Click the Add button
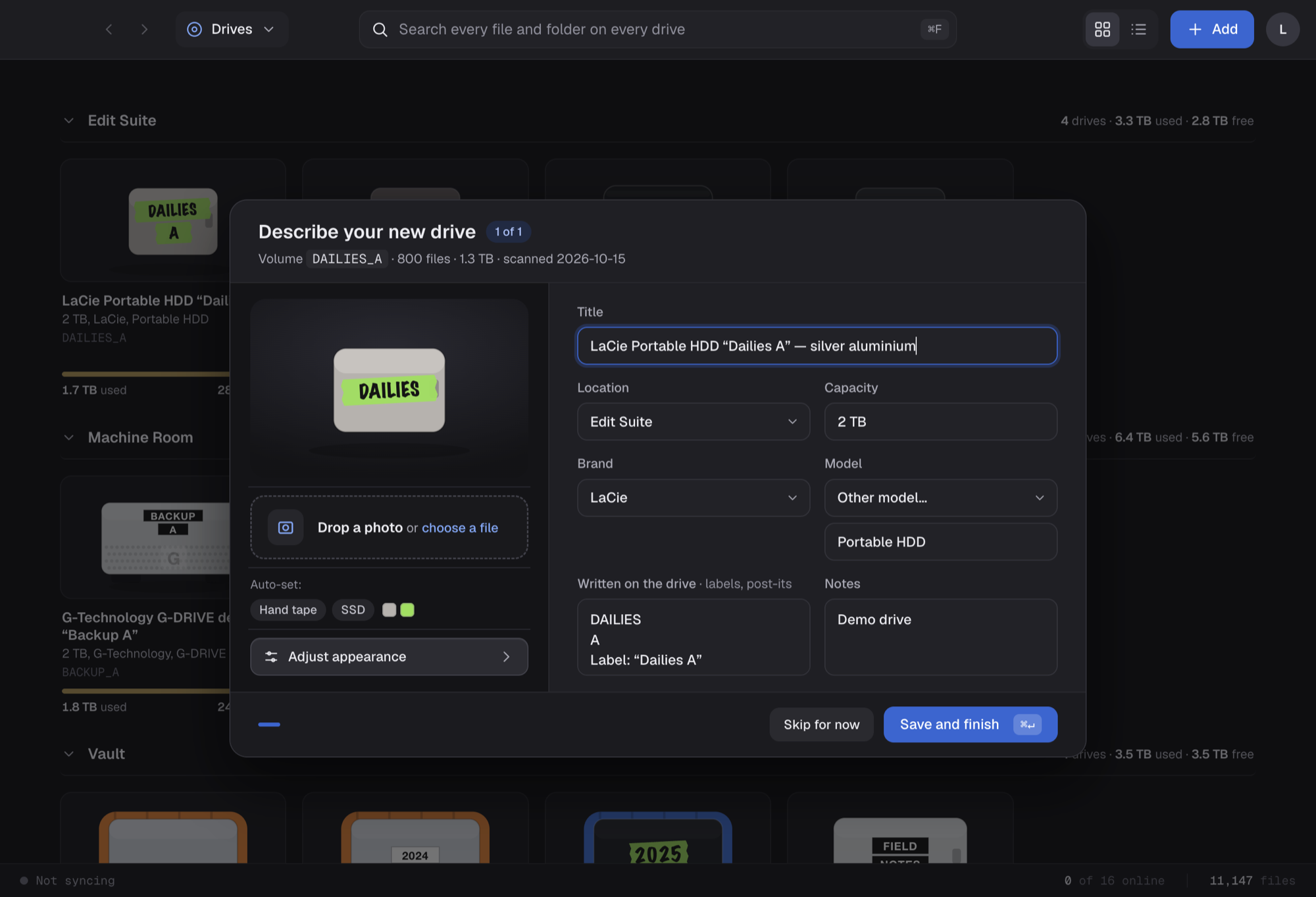This screenshot has height=897, width=1316. (x=1211, y=29)
